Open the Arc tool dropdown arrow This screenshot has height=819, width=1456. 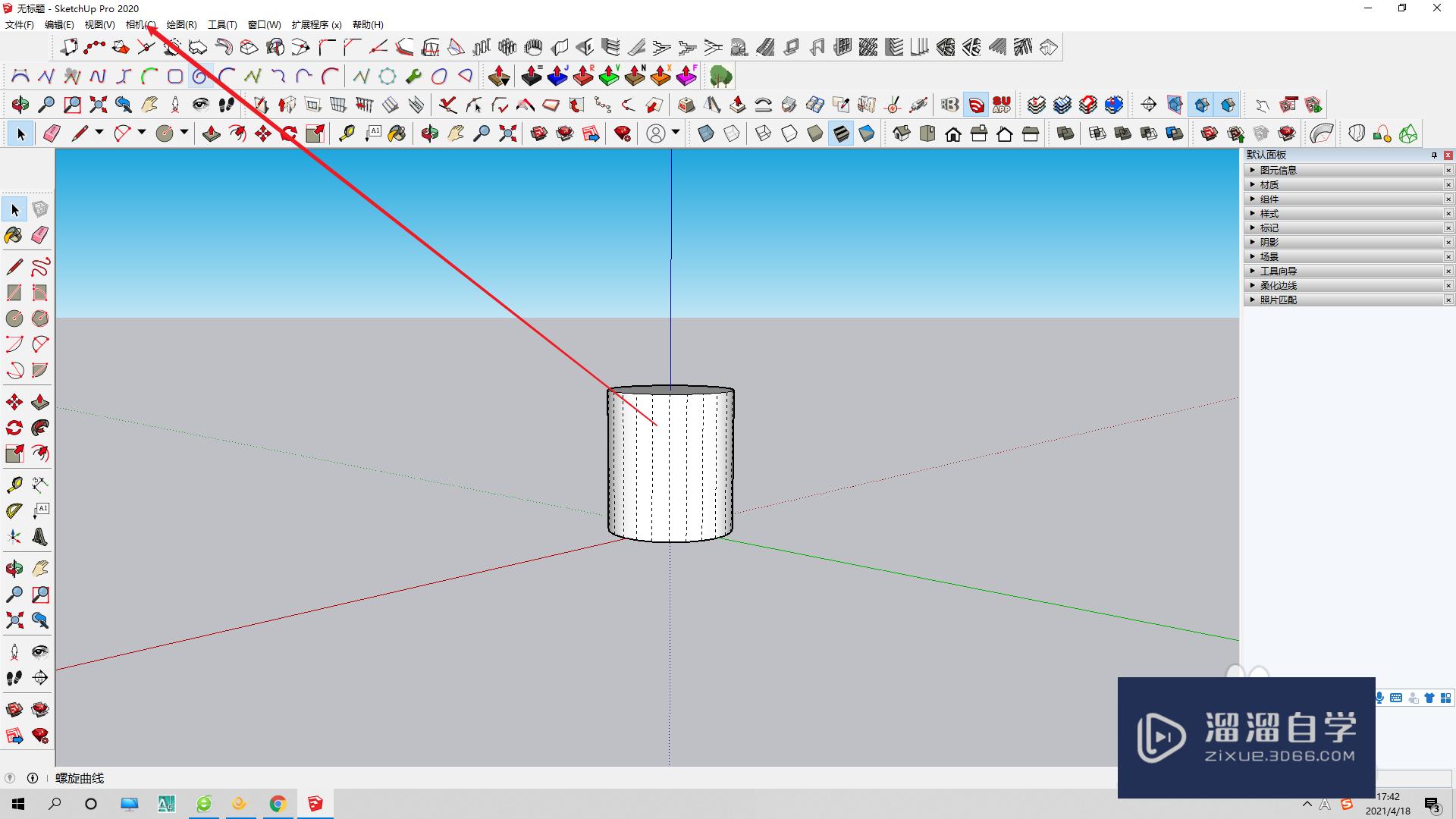142,133
